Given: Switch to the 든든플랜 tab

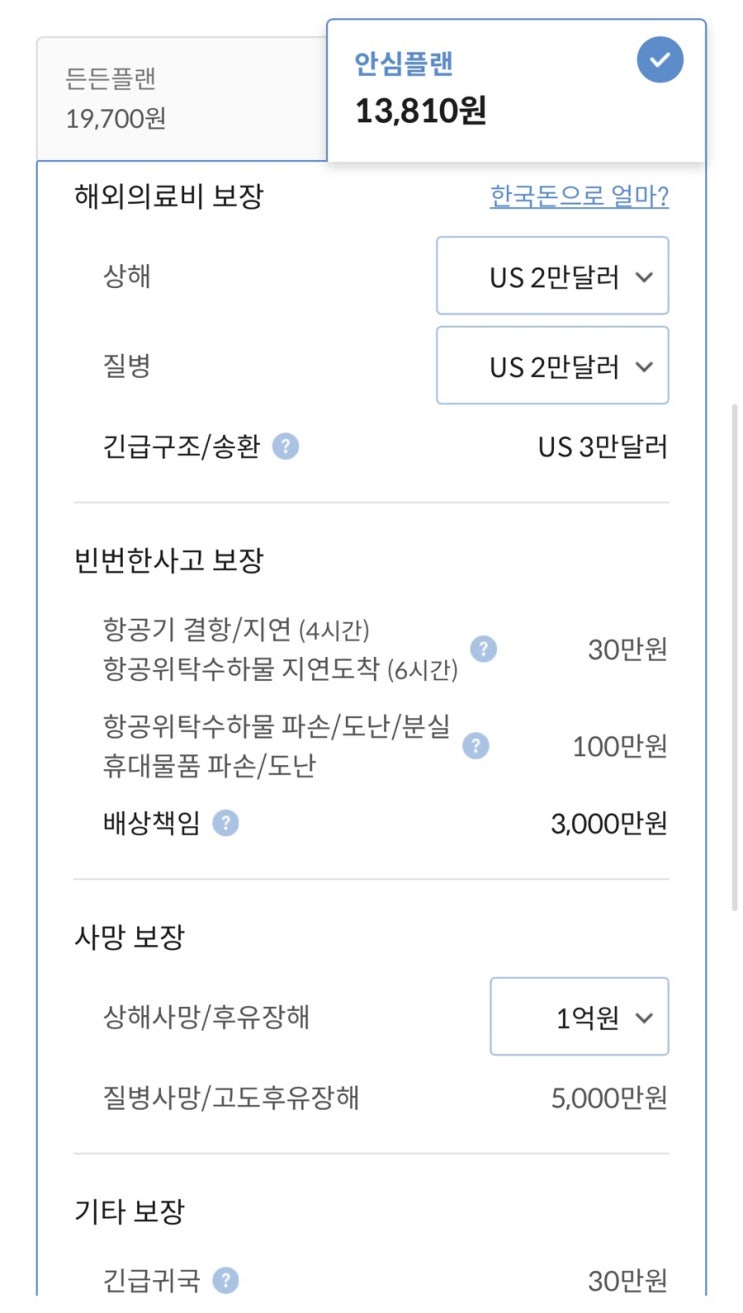Looking at the screenshot, I should pyautogui.click(x=182, y=99).
